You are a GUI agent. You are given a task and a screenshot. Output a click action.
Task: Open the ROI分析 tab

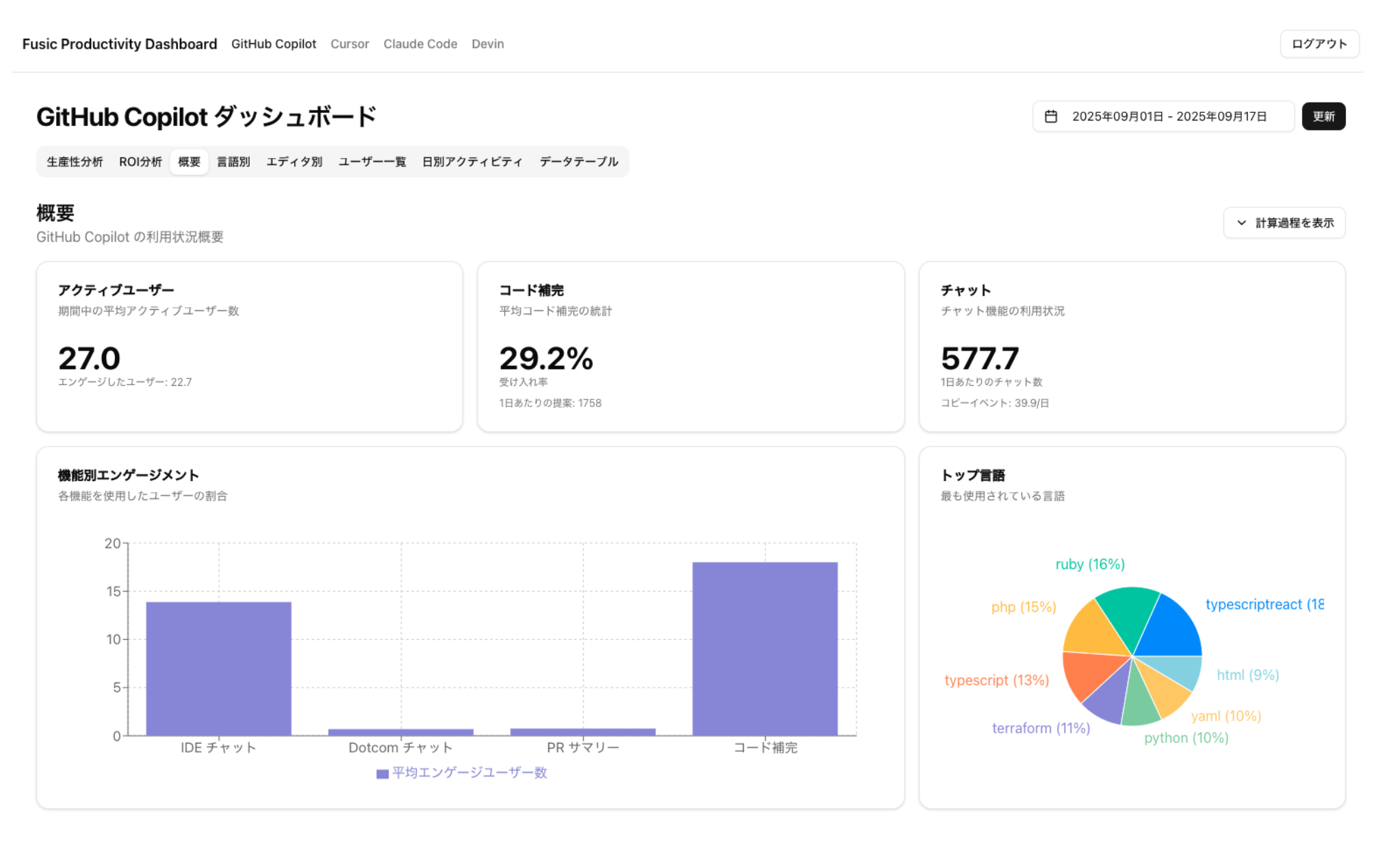[140, 162]
